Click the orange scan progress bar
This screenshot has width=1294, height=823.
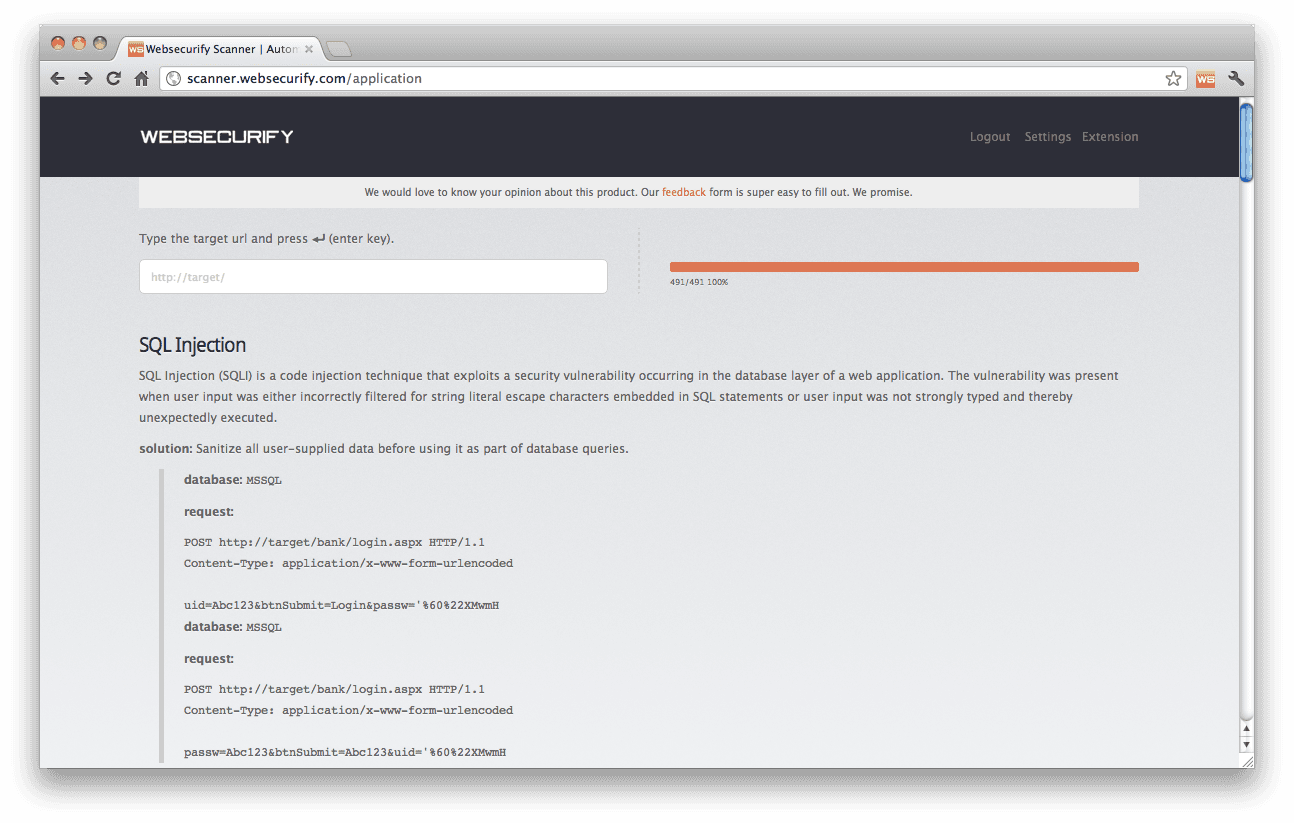(904, 267)
